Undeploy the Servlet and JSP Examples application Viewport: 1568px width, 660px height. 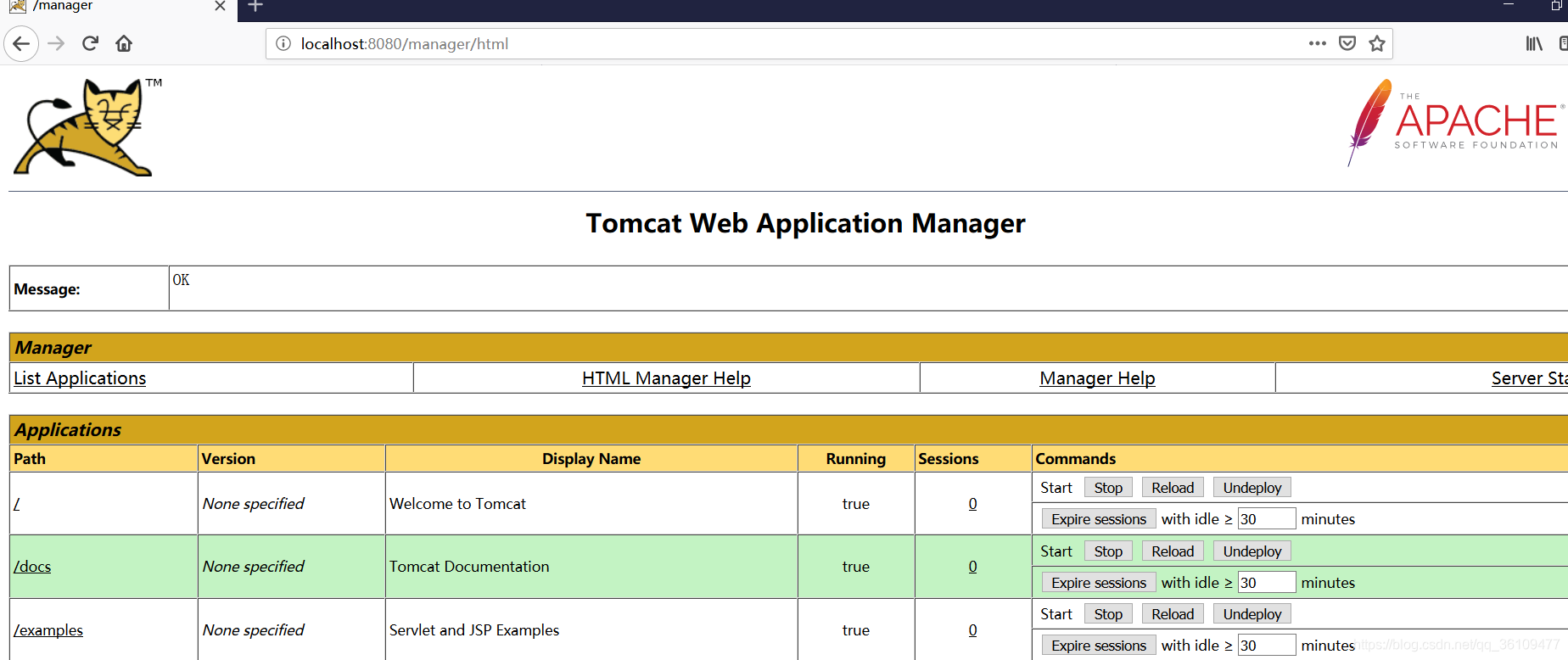tap(1252, 614)
